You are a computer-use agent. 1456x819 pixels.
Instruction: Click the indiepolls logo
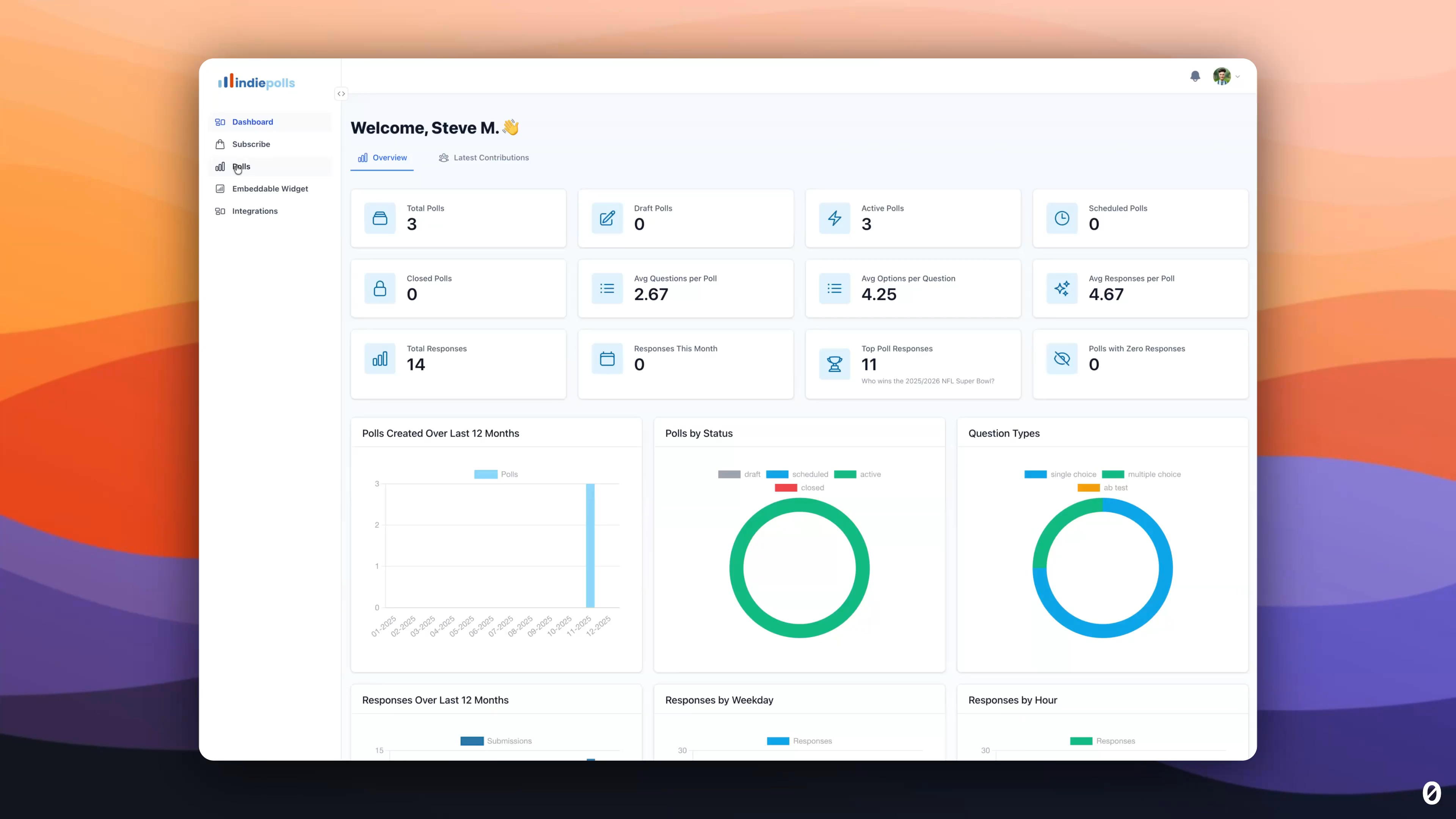click(x=257, y=82)
